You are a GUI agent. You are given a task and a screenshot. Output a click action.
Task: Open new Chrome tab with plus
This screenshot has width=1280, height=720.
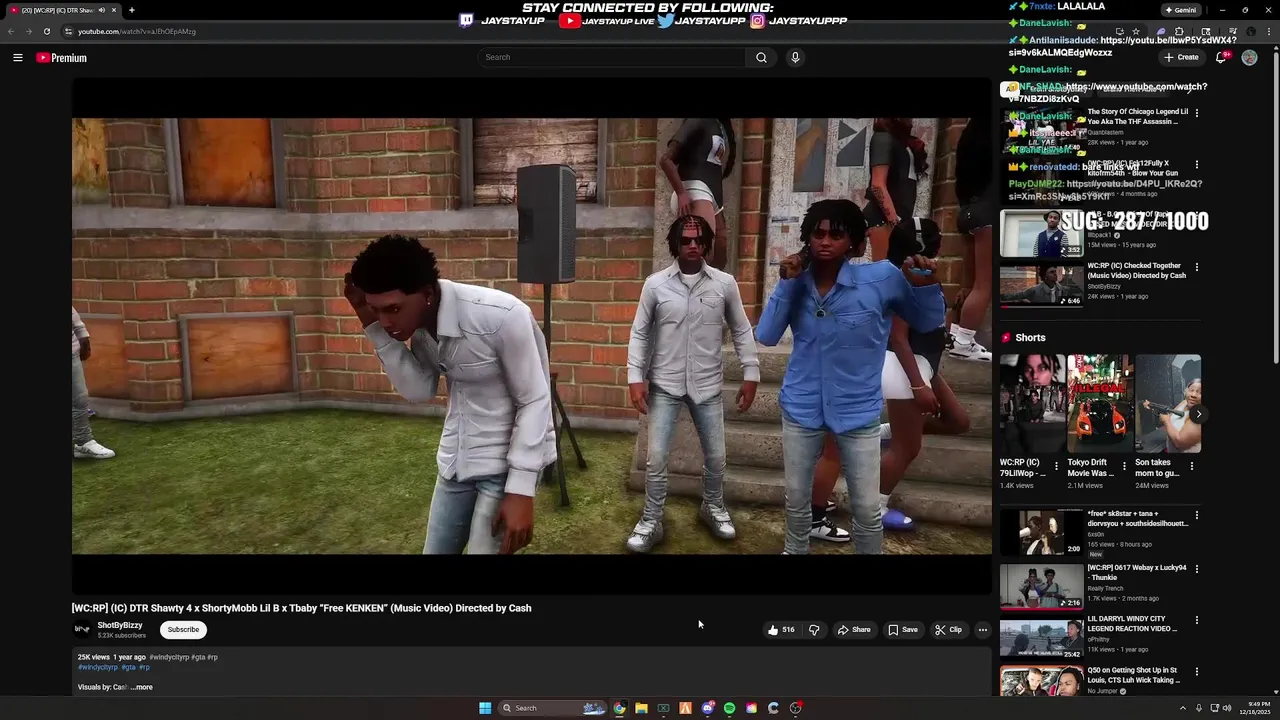pos(131,10)
